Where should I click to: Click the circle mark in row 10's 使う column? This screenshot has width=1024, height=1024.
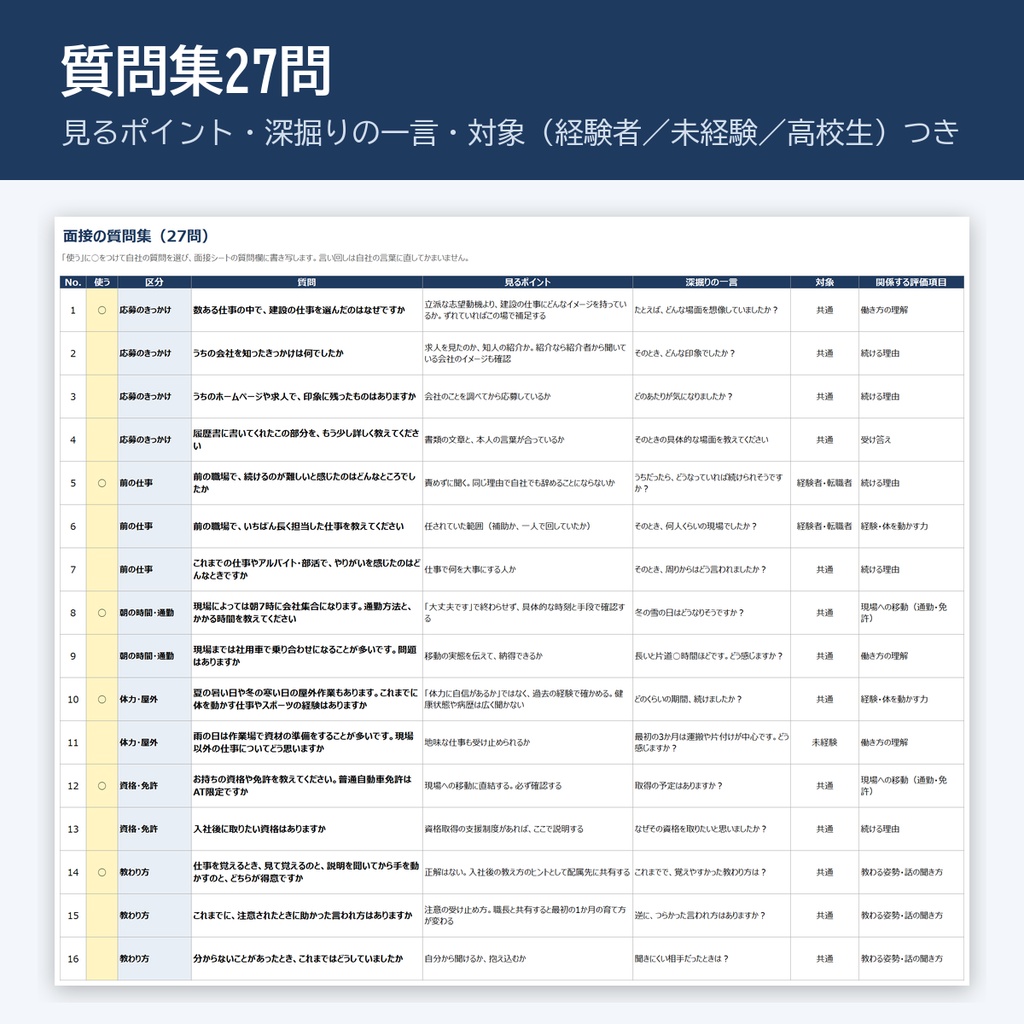pos(102,699)
